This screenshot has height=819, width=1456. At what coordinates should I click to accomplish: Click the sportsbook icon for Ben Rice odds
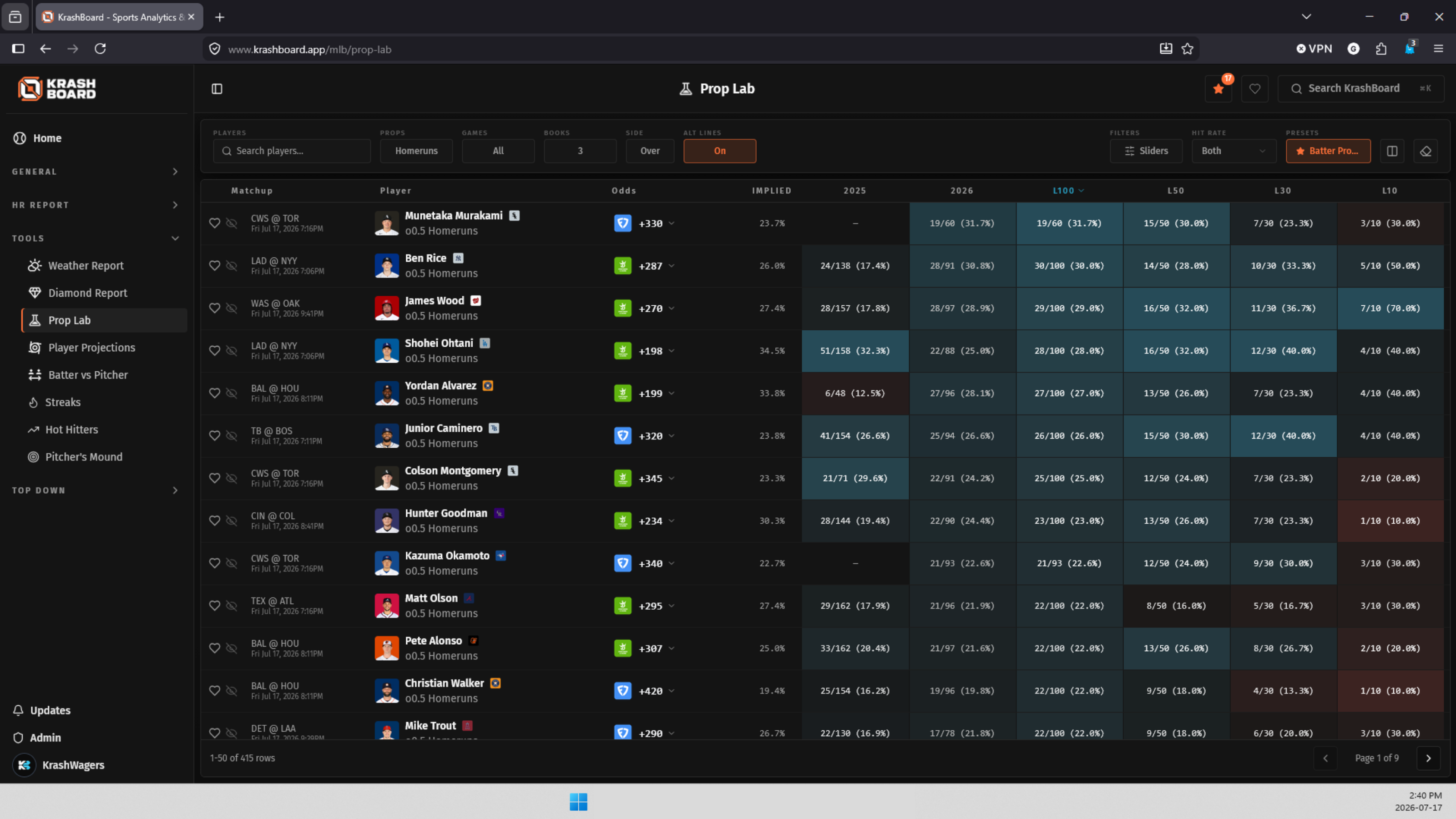pyautogui.click(x=623, y=266)
